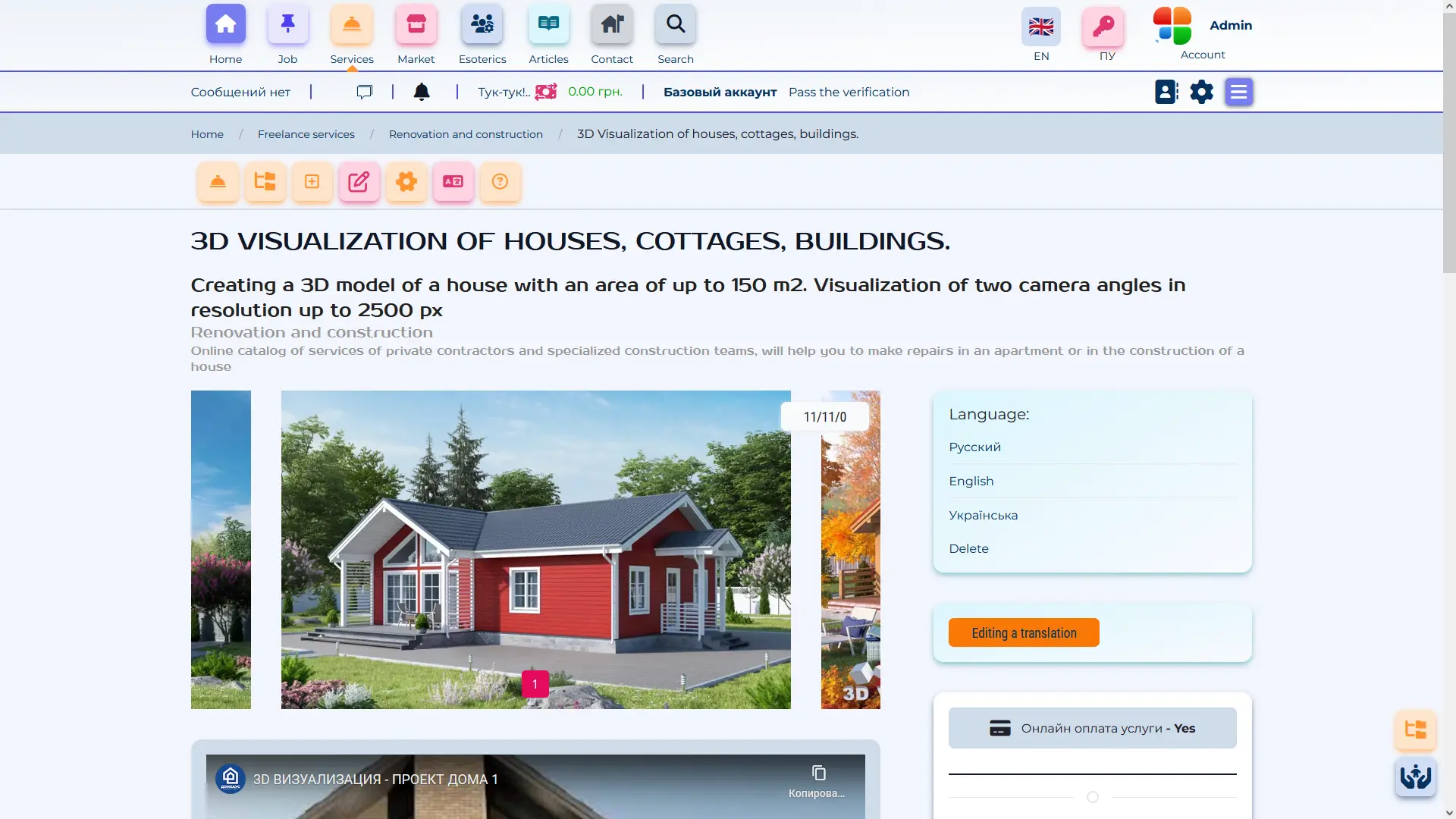Click Pass the verification link
The height and width of the screenshot is (819, 1456).
pos(849,92)
